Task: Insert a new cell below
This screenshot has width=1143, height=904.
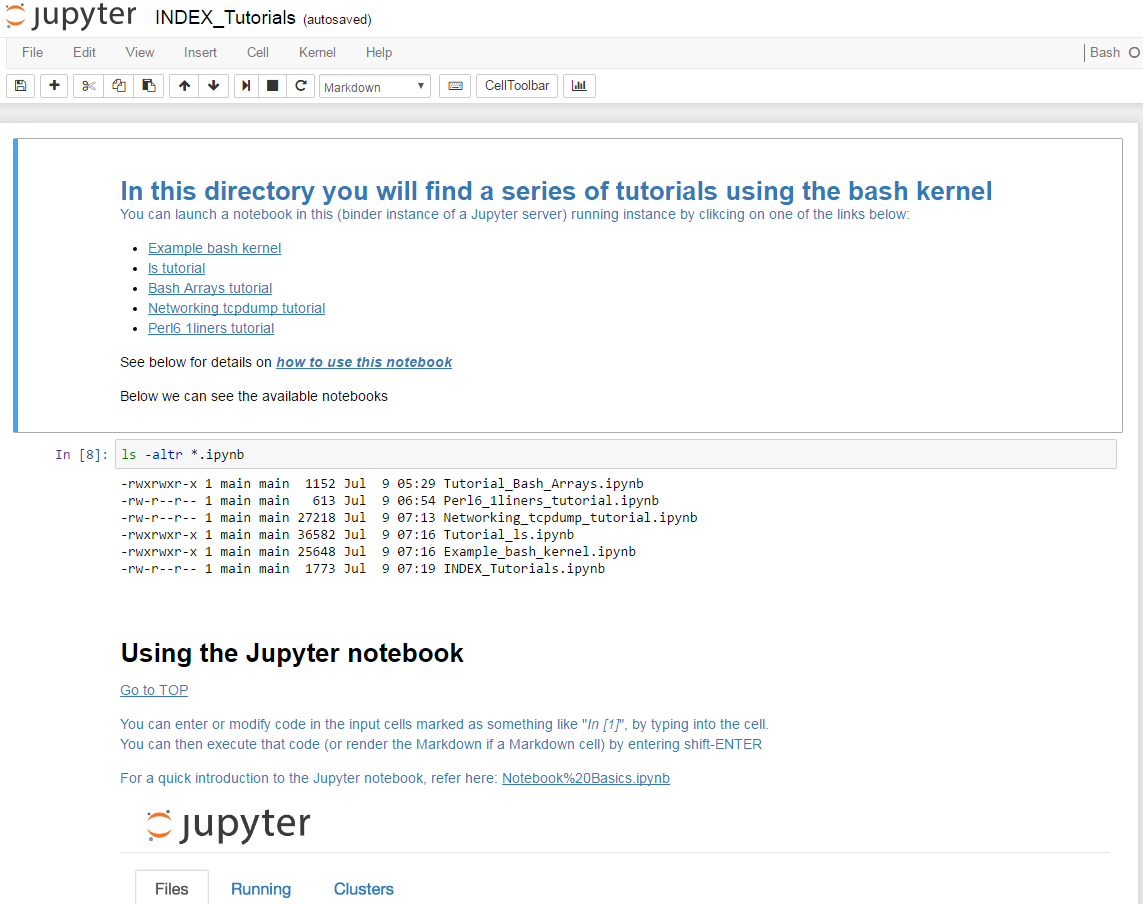Action: click(x=54, y=85)
